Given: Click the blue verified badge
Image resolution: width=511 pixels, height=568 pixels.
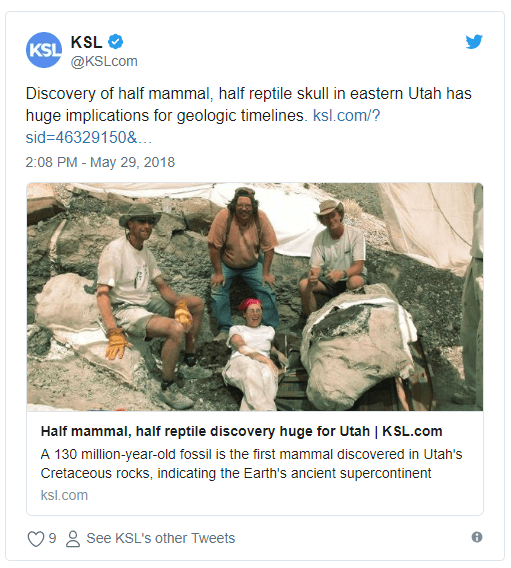Looking at the screenshot, I should pyautogui.click(x=116, y=42).
